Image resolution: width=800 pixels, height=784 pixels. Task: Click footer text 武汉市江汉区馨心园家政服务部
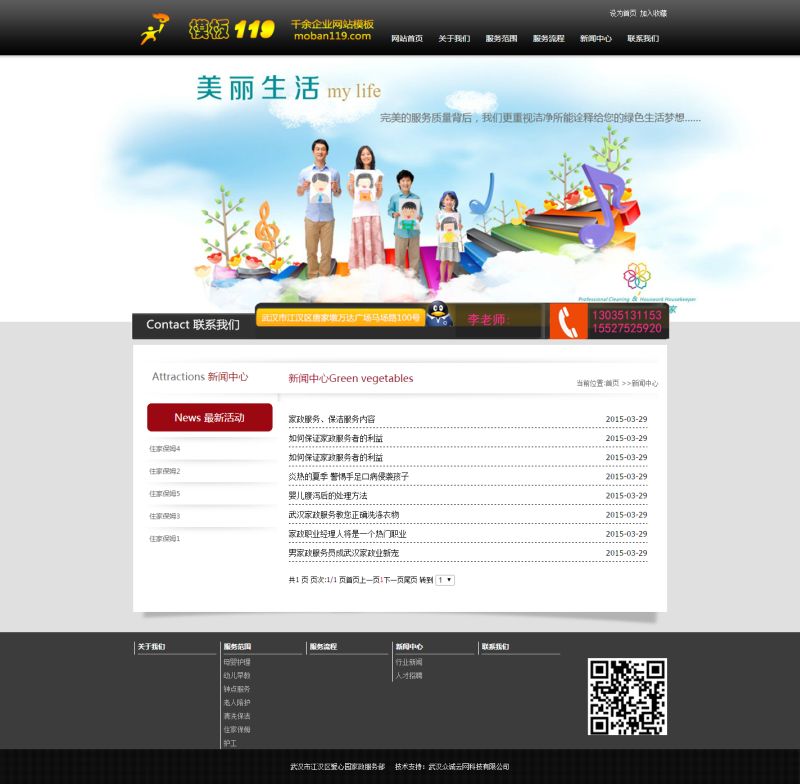tap(338, 767)
